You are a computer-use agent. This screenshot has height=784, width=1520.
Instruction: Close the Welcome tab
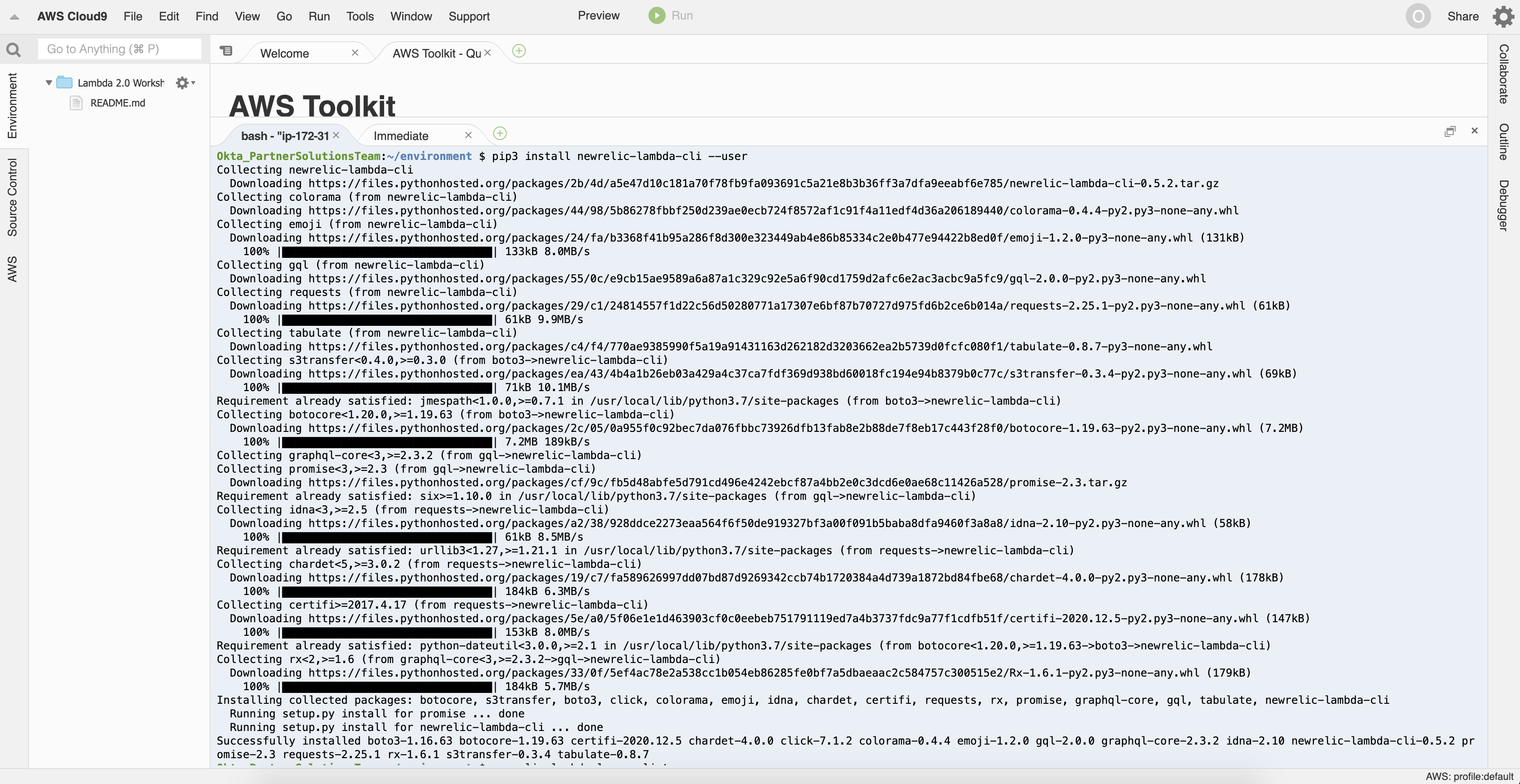point(355,53)
